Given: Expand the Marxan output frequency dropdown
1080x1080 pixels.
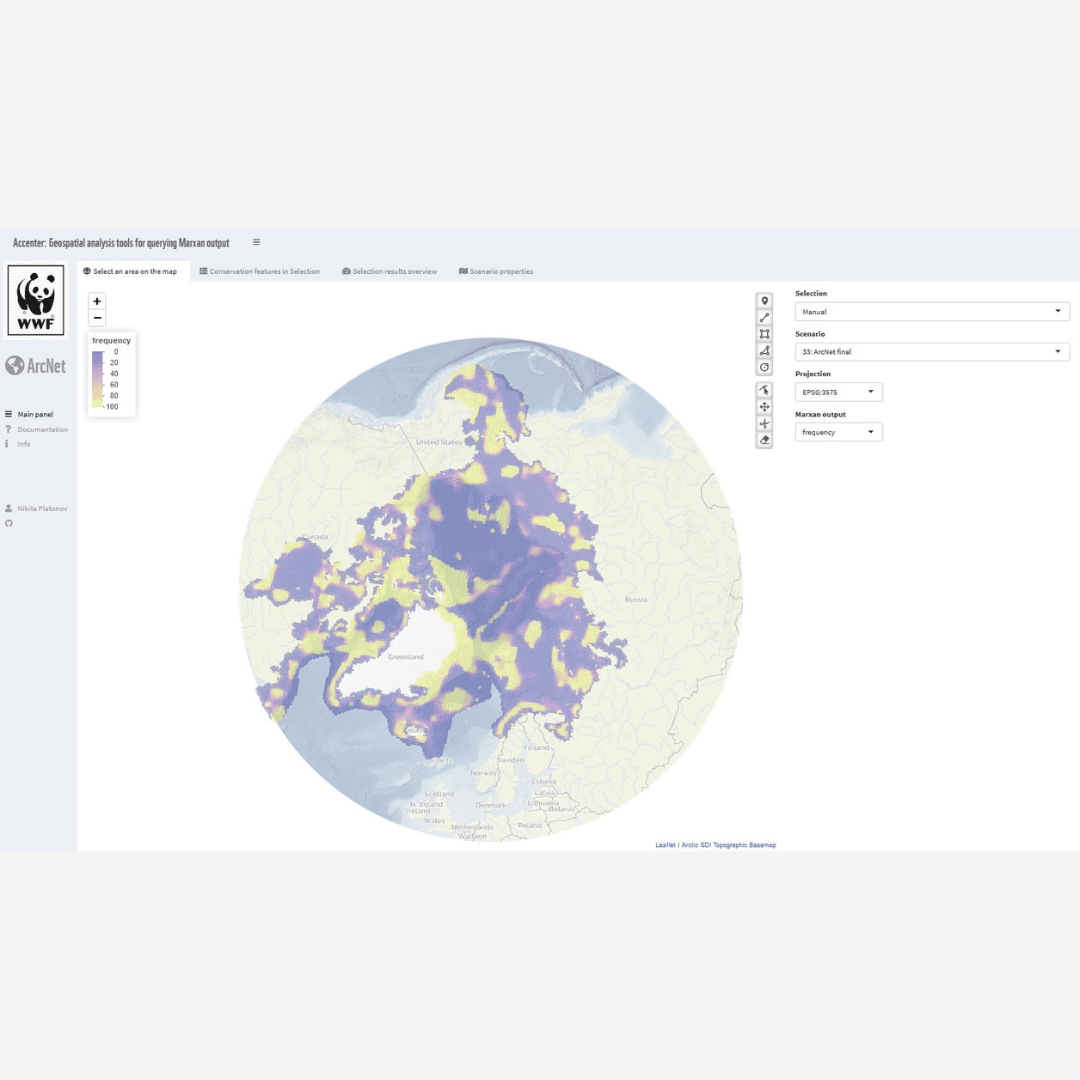Looking at the screenshot, I should 838,432.
